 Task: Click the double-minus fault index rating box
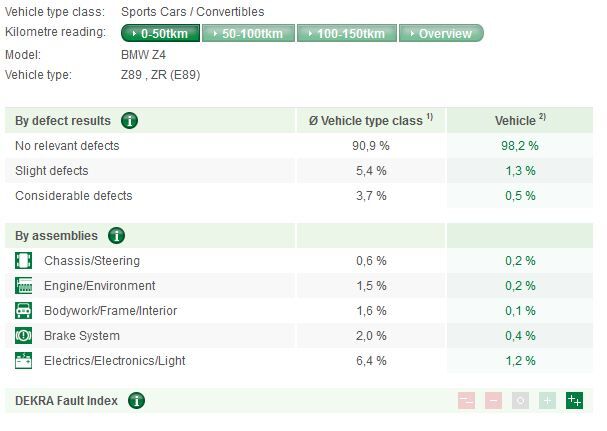466,401
